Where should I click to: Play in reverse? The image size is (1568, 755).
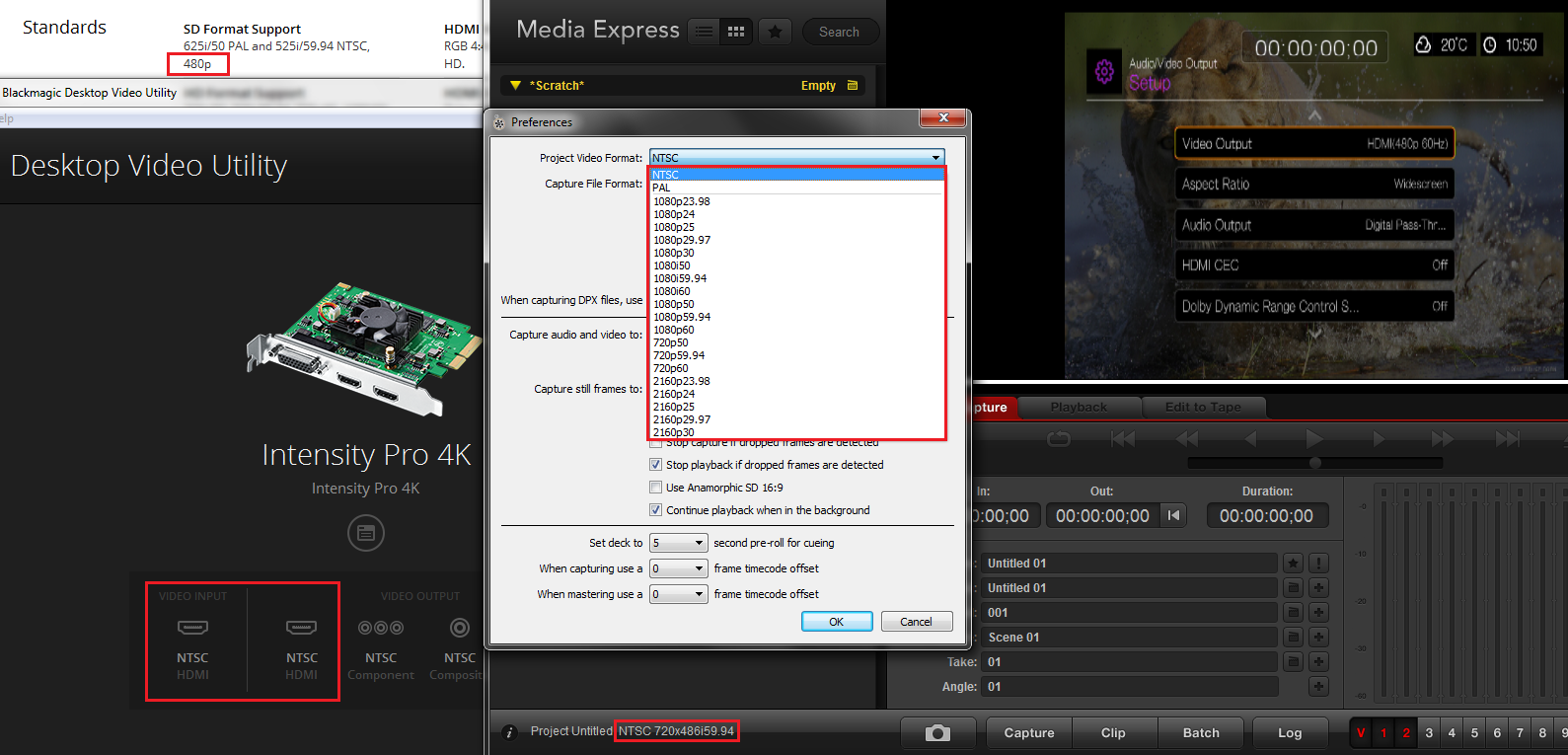point(1251,439)
